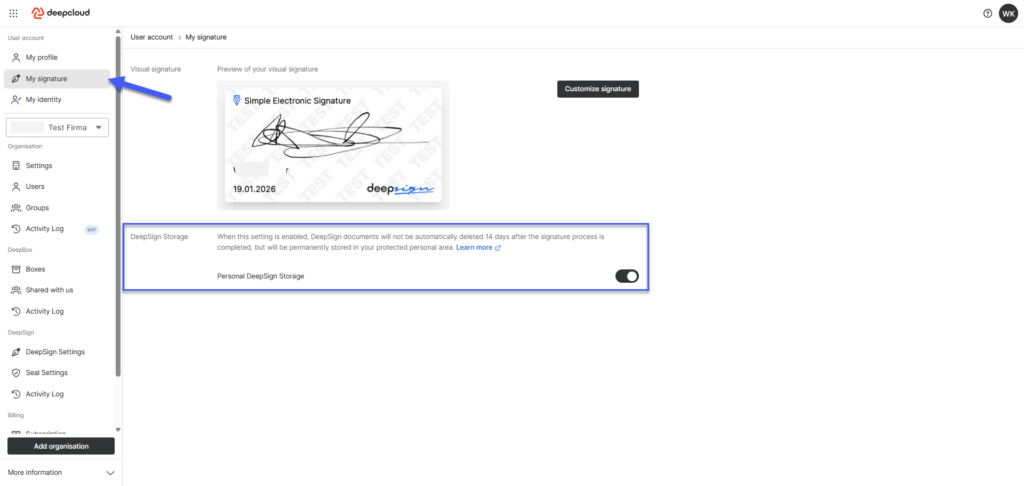Image resolution: width=1024 pixels, height=486 pixels.
Task: Open the WK user avatar menu
Action: tap(1008, 13)
